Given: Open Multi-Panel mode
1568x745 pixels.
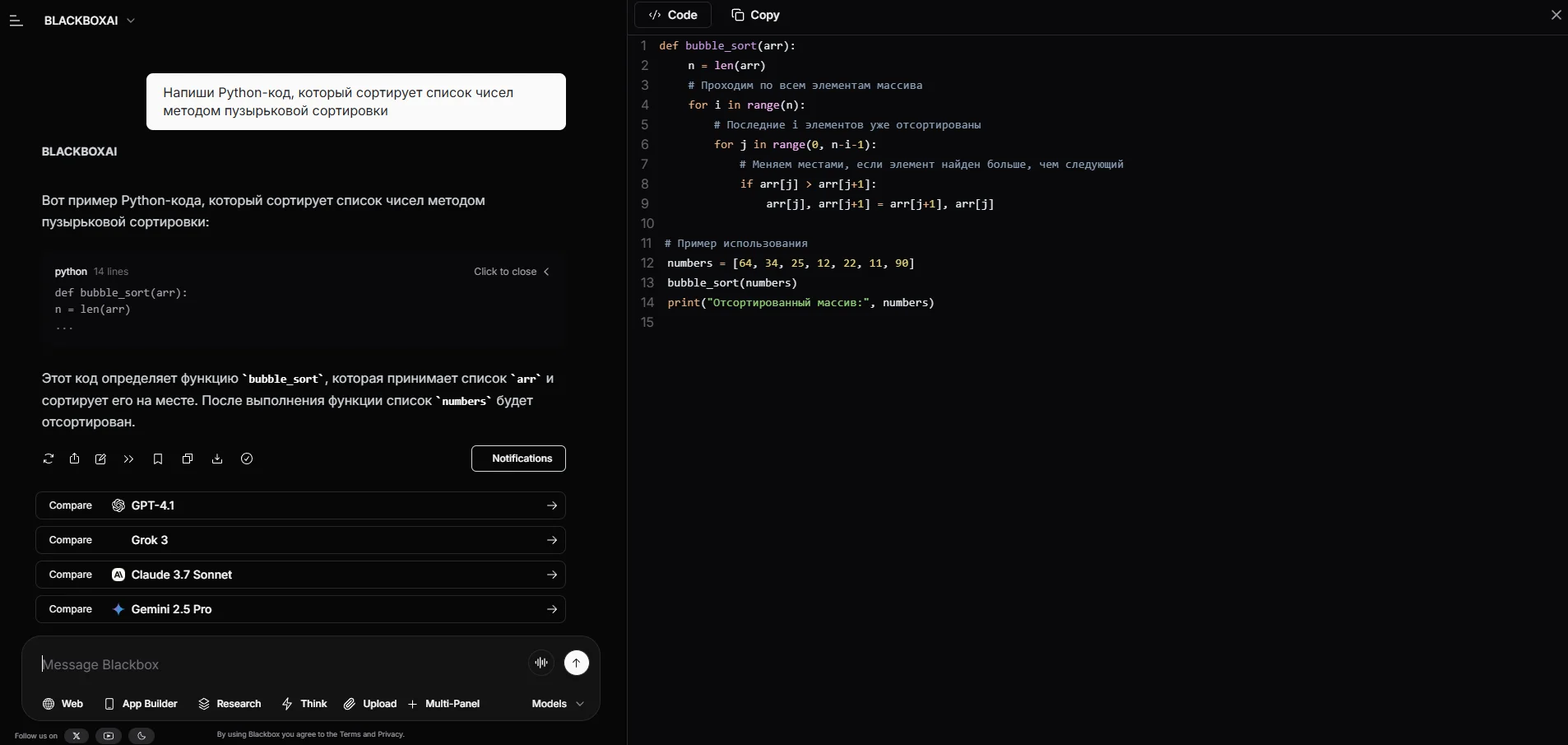Looking at the screenshot, I should click(x=444, y=704).
